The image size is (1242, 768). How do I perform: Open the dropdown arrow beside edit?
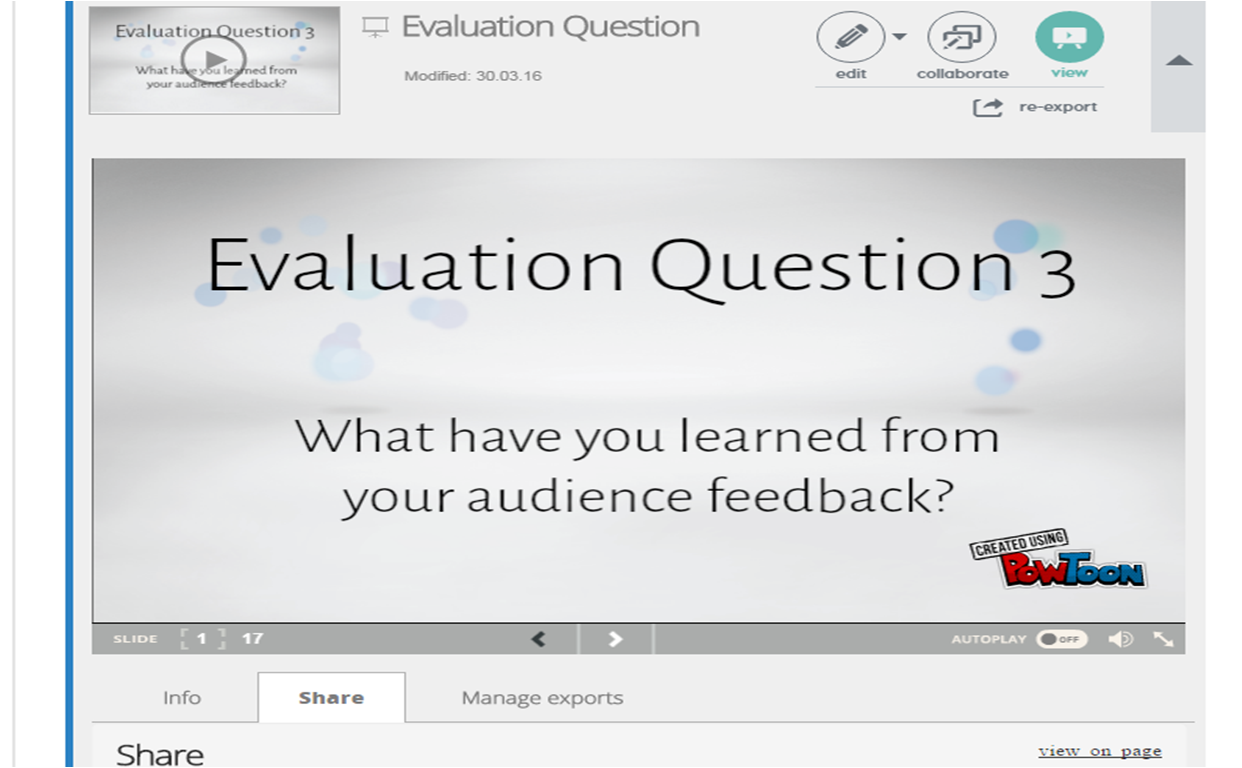[899, 38]
